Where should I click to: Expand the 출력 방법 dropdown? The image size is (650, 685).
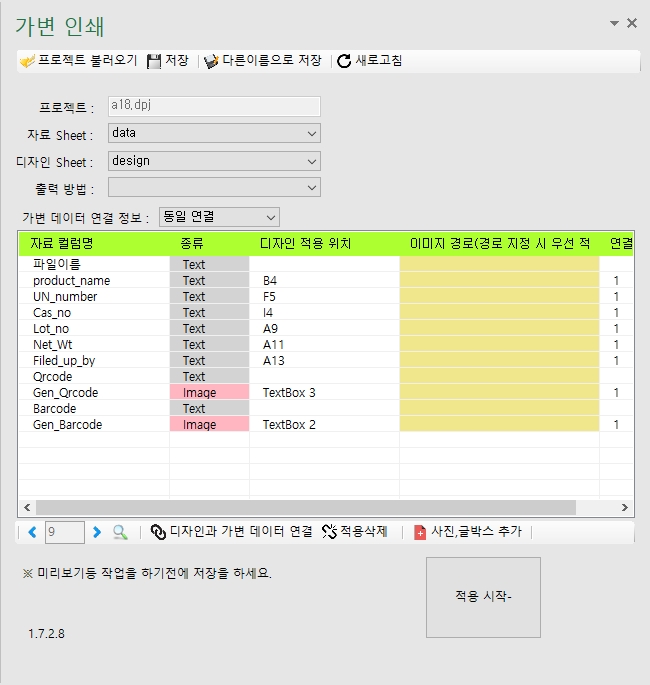tap(312, 188)
